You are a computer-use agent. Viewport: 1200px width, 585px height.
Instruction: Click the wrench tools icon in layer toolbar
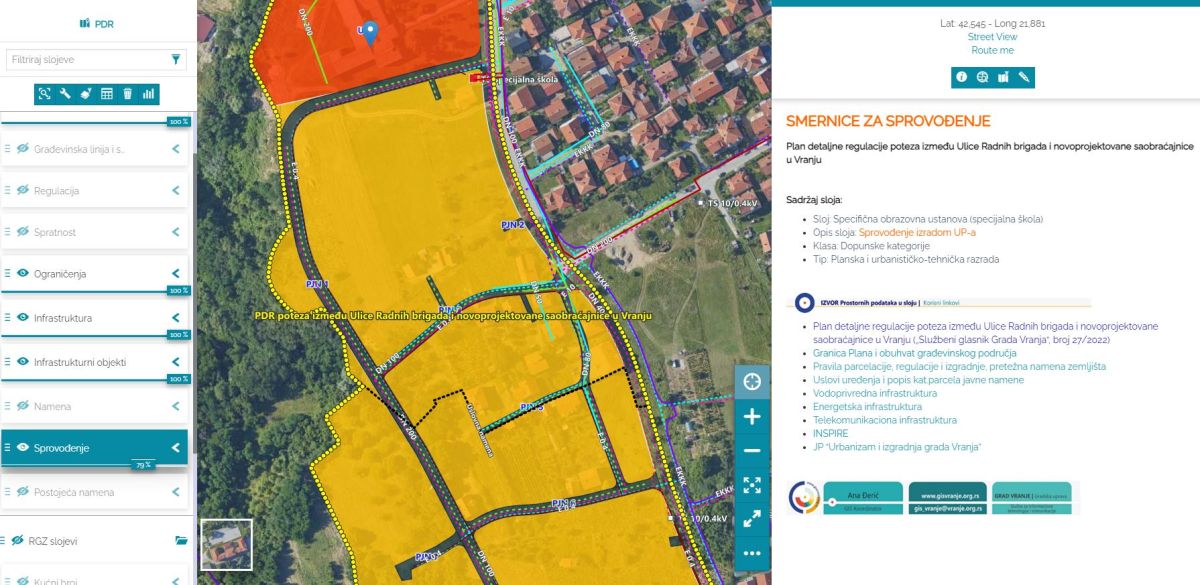point(65,94)
